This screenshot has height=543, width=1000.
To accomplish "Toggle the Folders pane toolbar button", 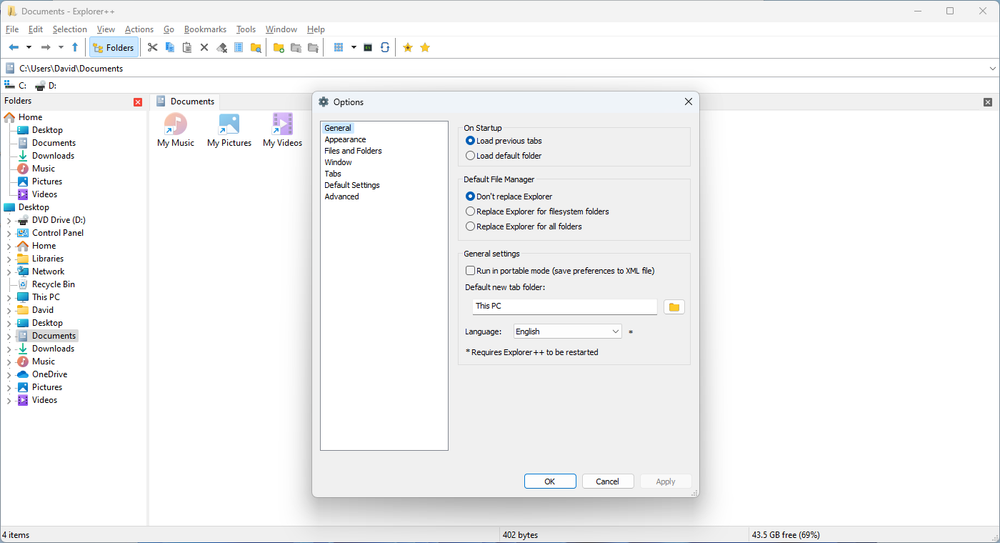I will [114, 47].
